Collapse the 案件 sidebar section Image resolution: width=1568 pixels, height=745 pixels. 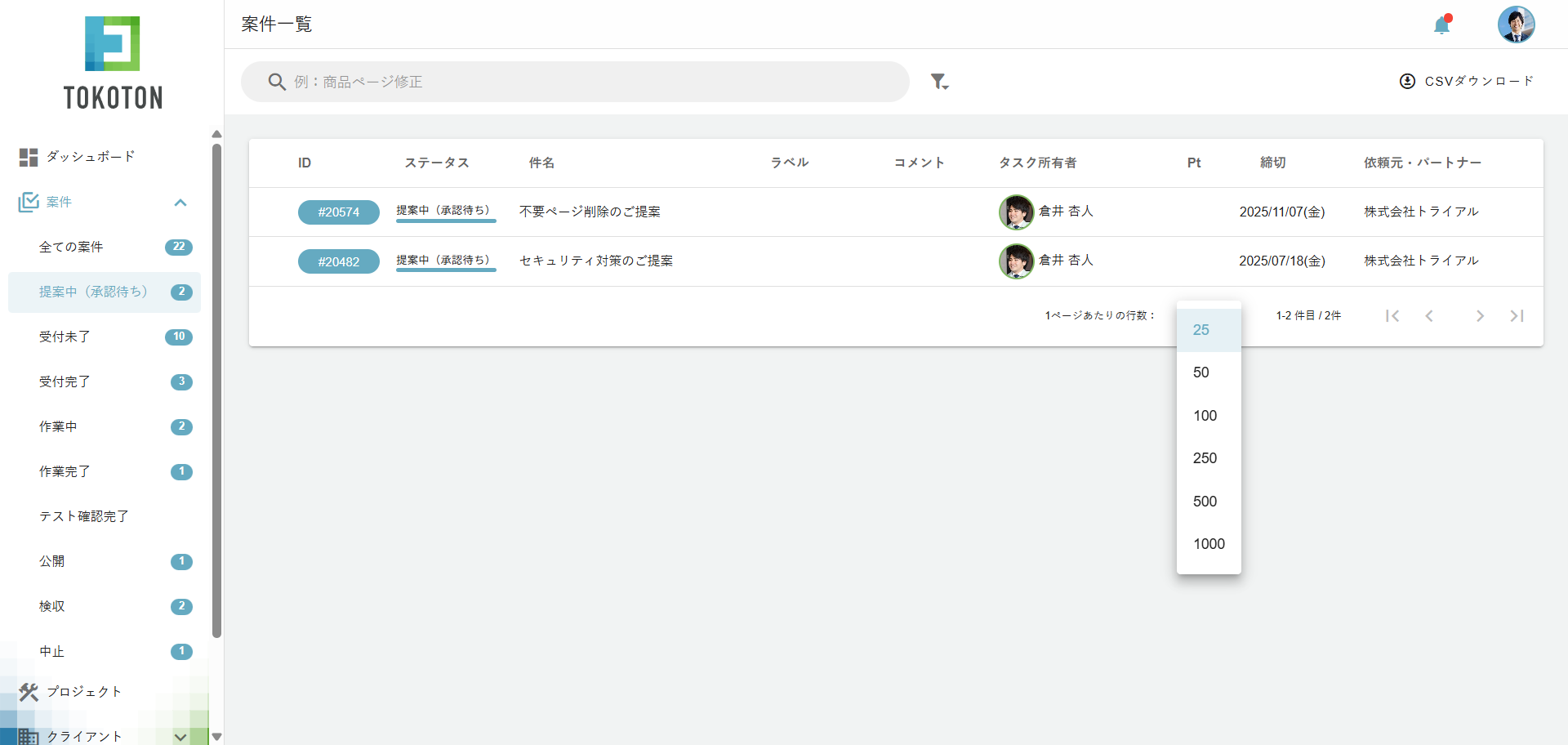(180, 203)
